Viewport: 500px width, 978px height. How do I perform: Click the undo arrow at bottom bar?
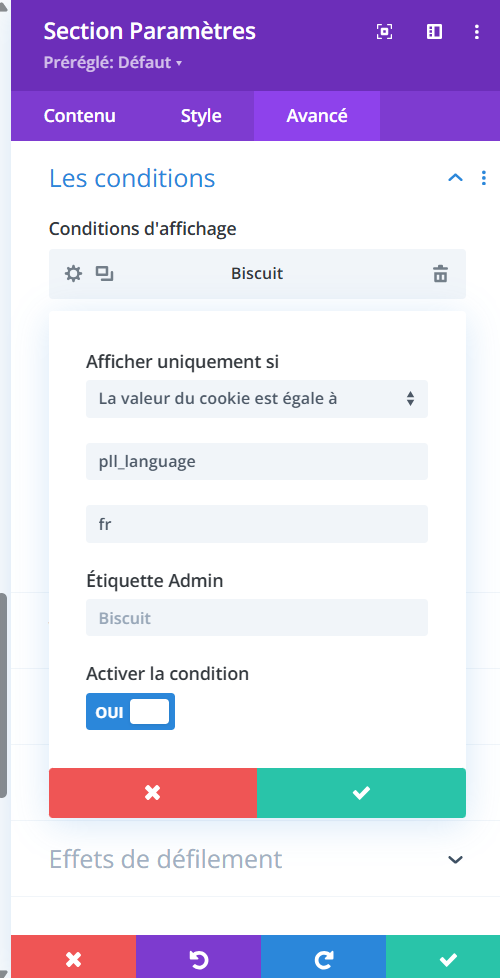[x=198, y=959]
